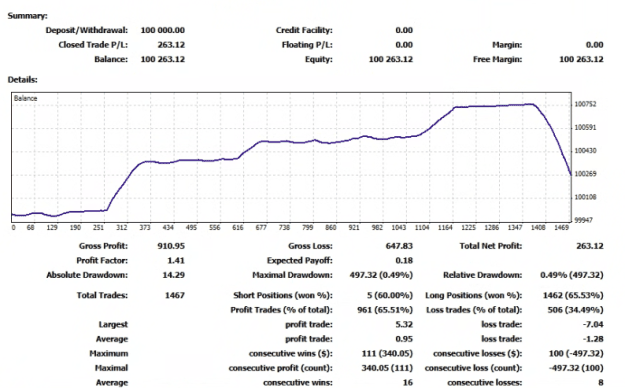Click the Total Net Profit value
This screenshot has height=388, width=625.
click(x=590, y=246)
